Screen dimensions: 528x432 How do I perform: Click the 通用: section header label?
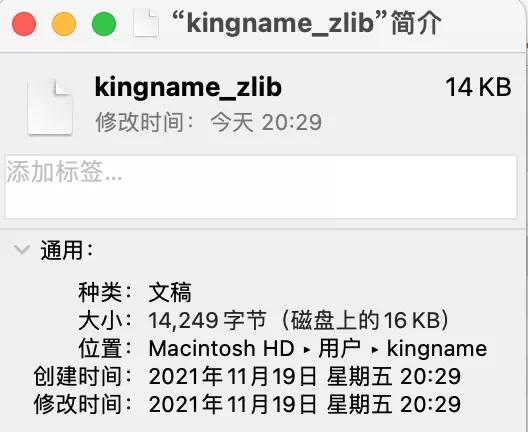(x=67, y=250)
